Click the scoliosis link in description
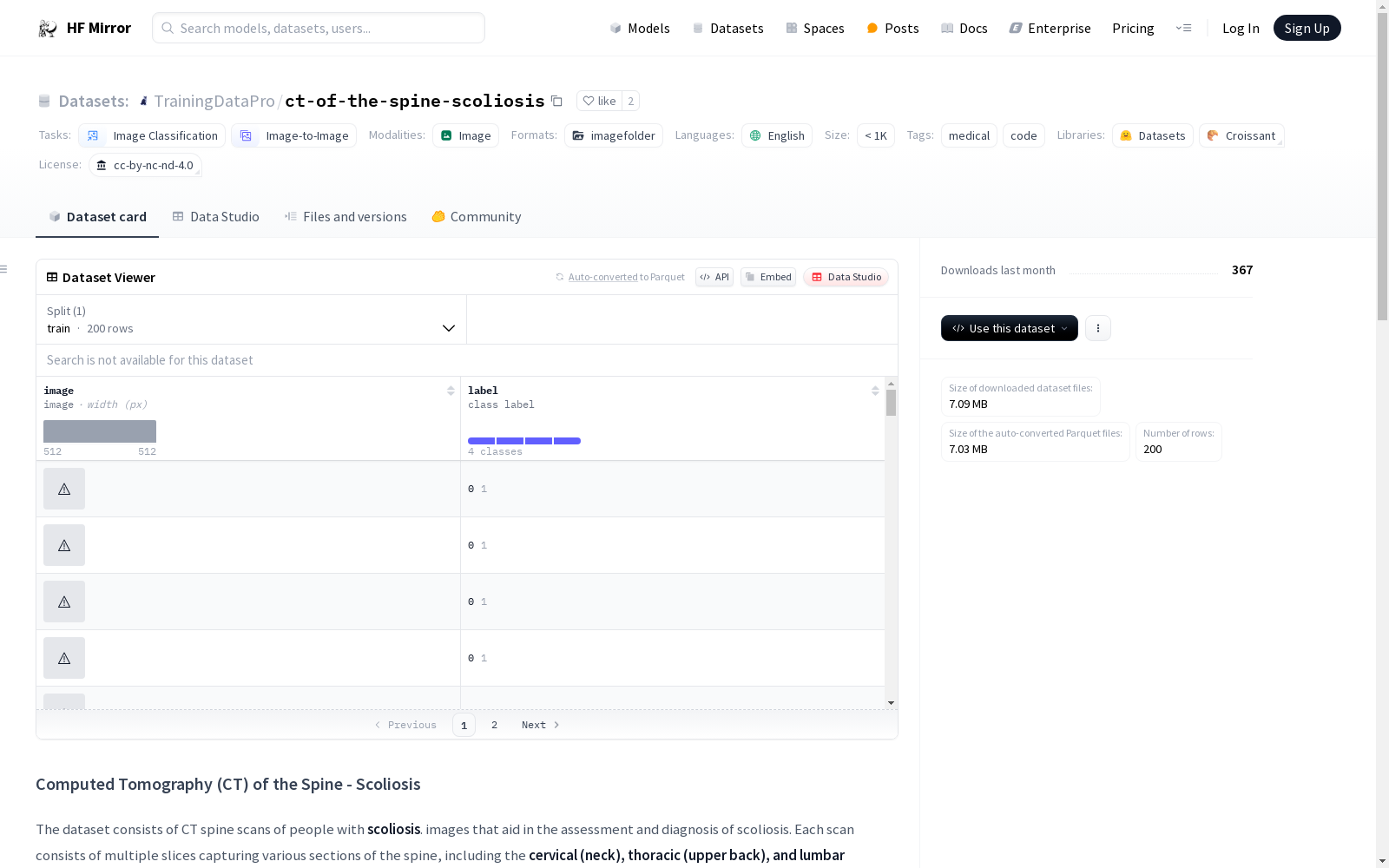Viewport: 1389px width, 868px height. (x=393, y=829)
